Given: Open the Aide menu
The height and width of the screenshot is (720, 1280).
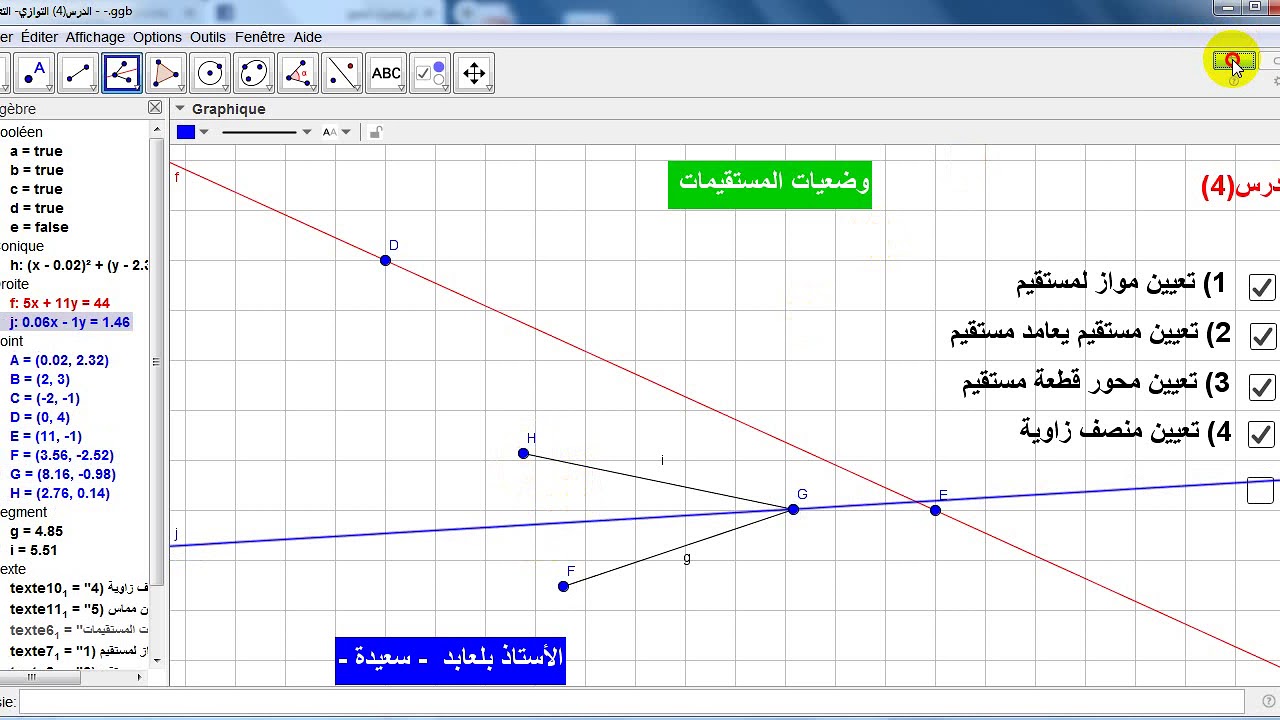Looking at the screenshot, I should pos(308,37).
